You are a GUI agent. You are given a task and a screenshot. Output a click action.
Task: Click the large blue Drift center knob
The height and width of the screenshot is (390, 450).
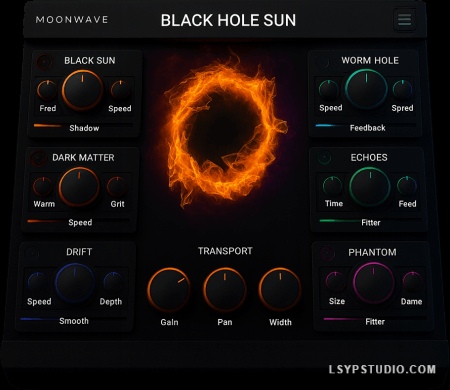75,283
